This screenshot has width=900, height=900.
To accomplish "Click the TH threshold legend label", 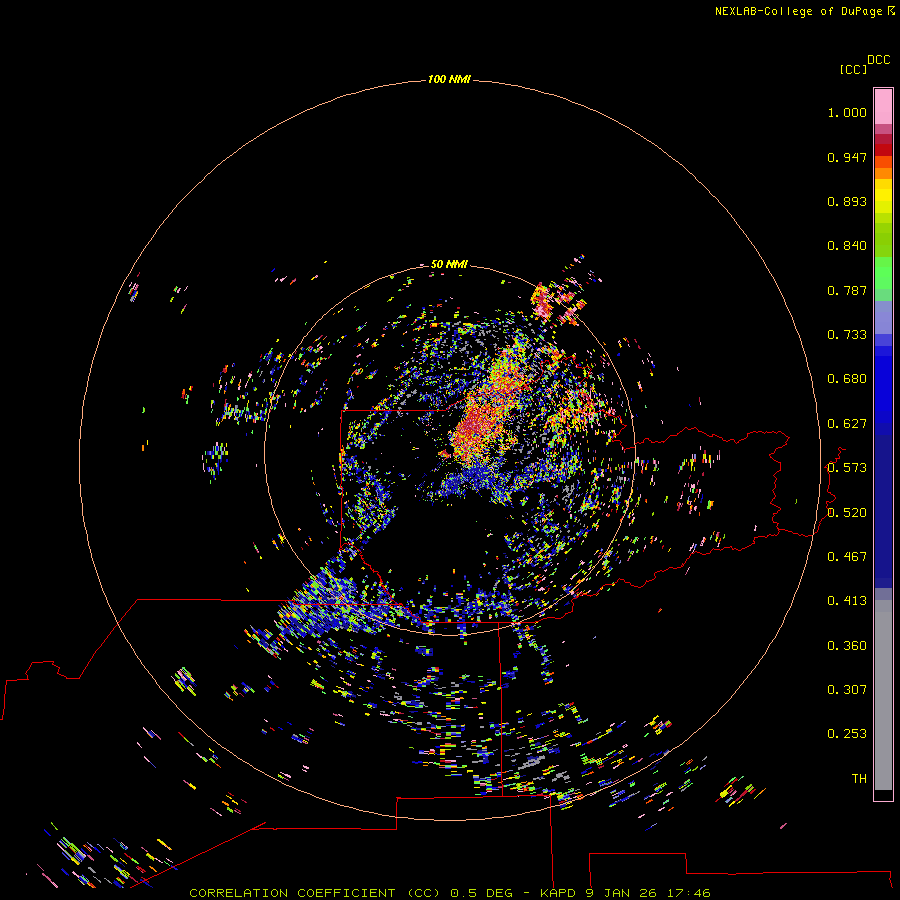I will coord(859,779).
